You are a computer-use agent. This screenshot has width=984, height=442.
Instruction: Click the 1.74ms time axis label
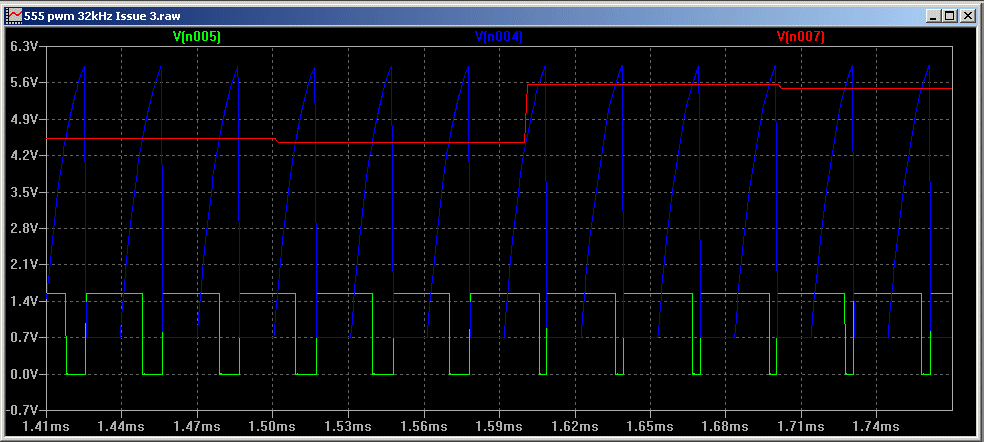(x=876, y=426)
